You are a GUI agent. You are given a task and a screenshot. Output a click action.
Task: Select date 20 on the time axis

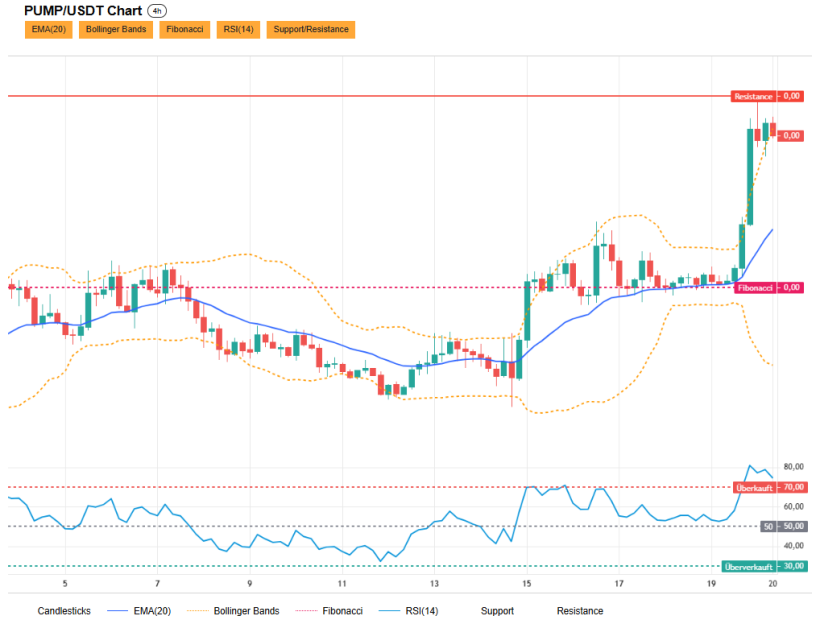(x=773, y=584)
